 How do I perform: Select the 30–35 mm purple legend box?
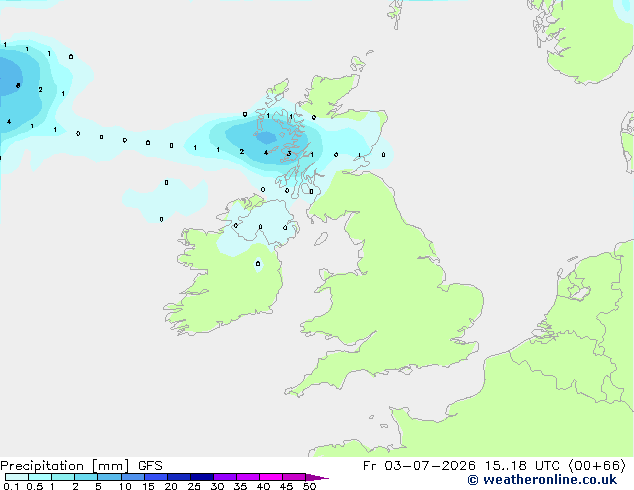[x=225, y=477]
